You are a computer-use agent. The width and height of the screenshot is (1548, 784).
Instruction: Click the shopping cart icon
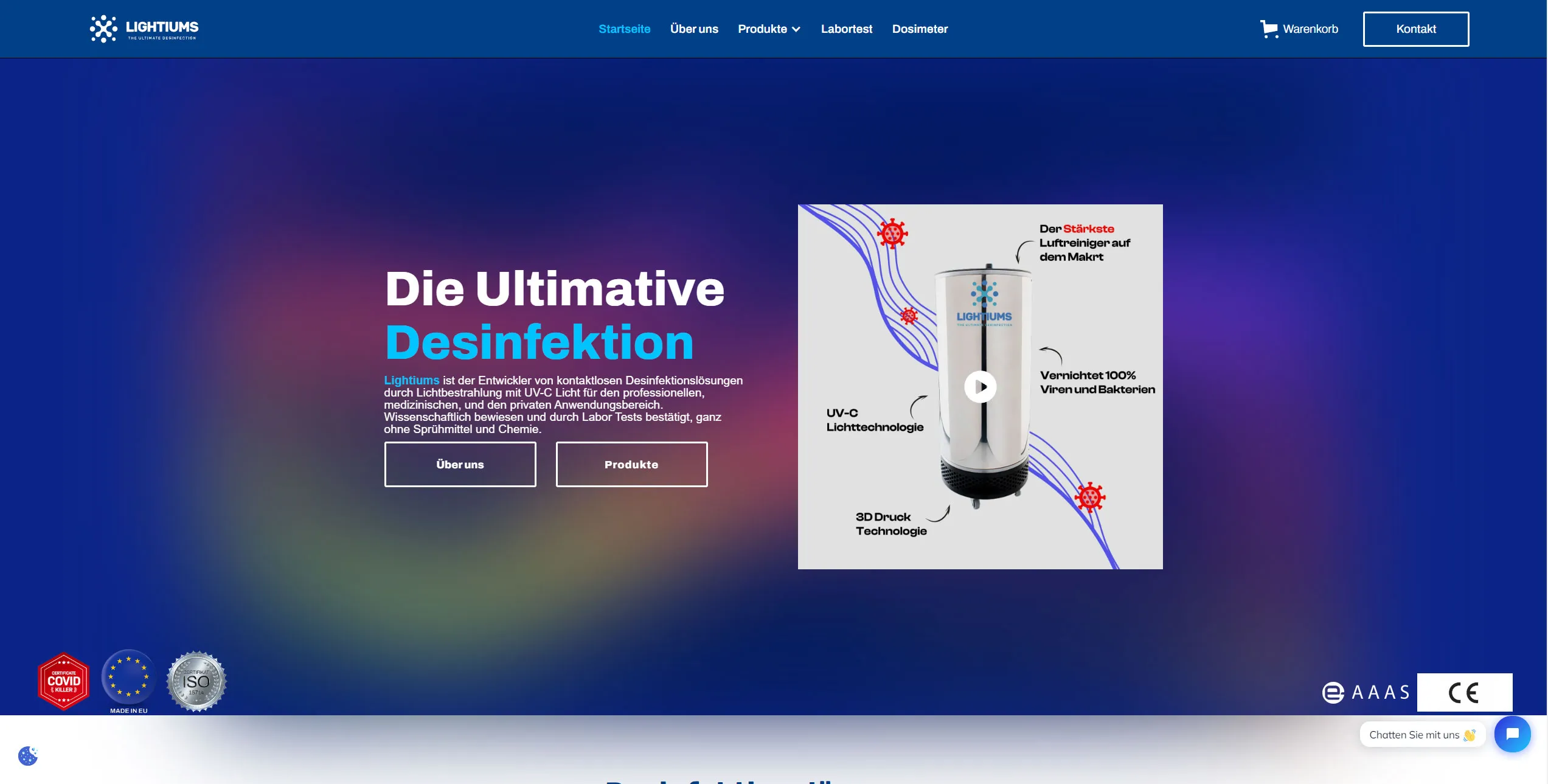pyautogui.click(x=1269, y=29)
